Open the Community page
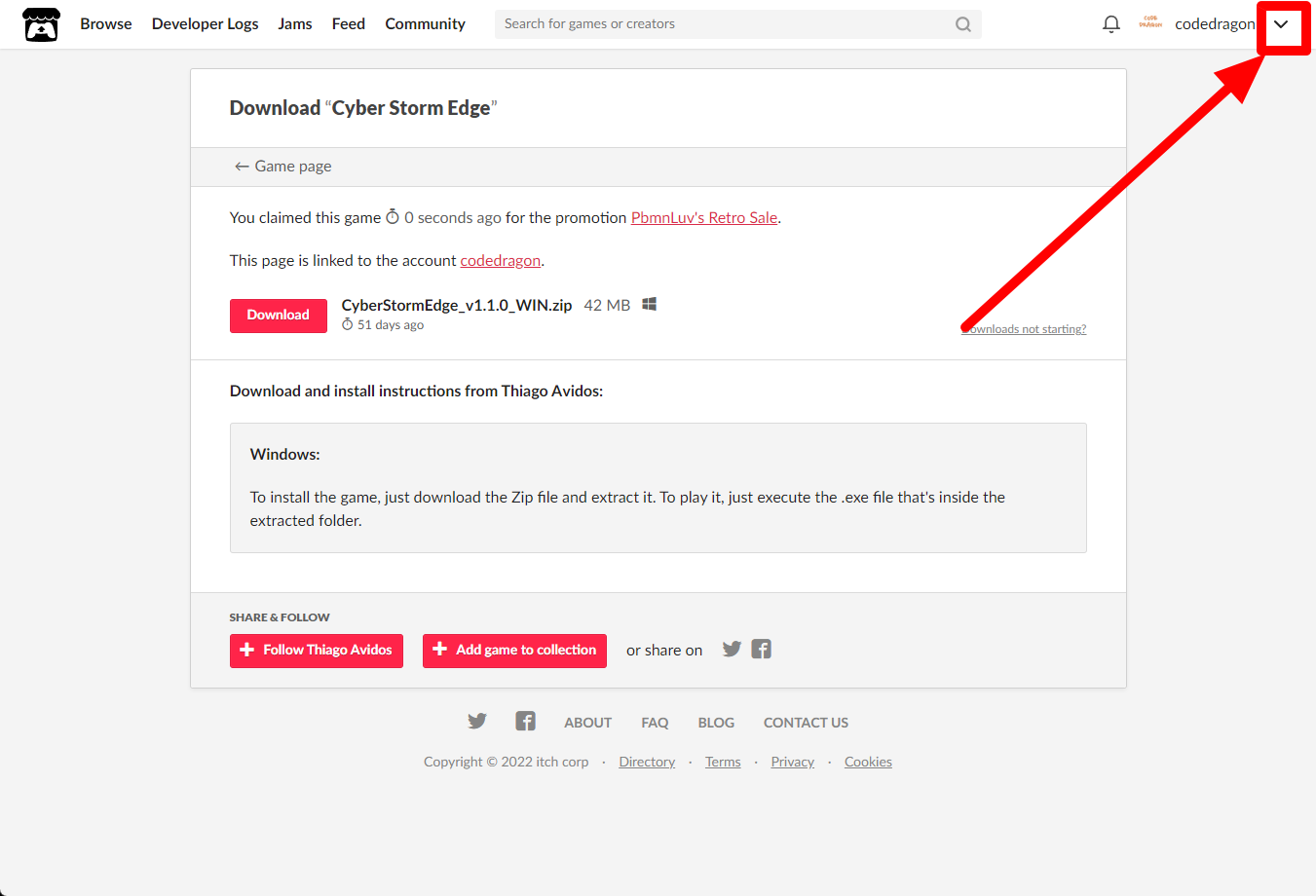The height and width of the screenshot is (896, 1316). pos(425,24)
